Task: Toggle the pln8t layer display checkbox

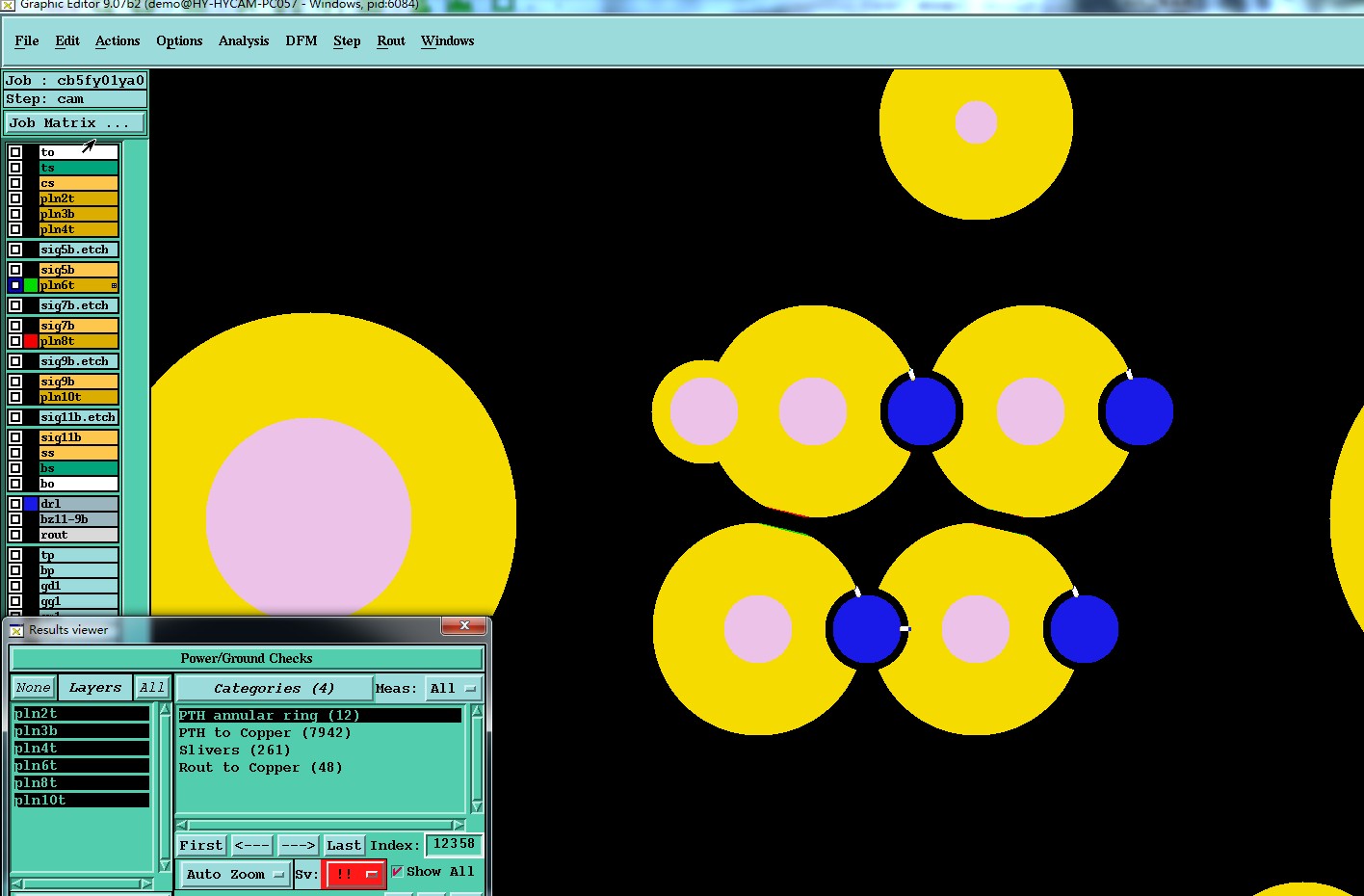Action: coord(15,341)
